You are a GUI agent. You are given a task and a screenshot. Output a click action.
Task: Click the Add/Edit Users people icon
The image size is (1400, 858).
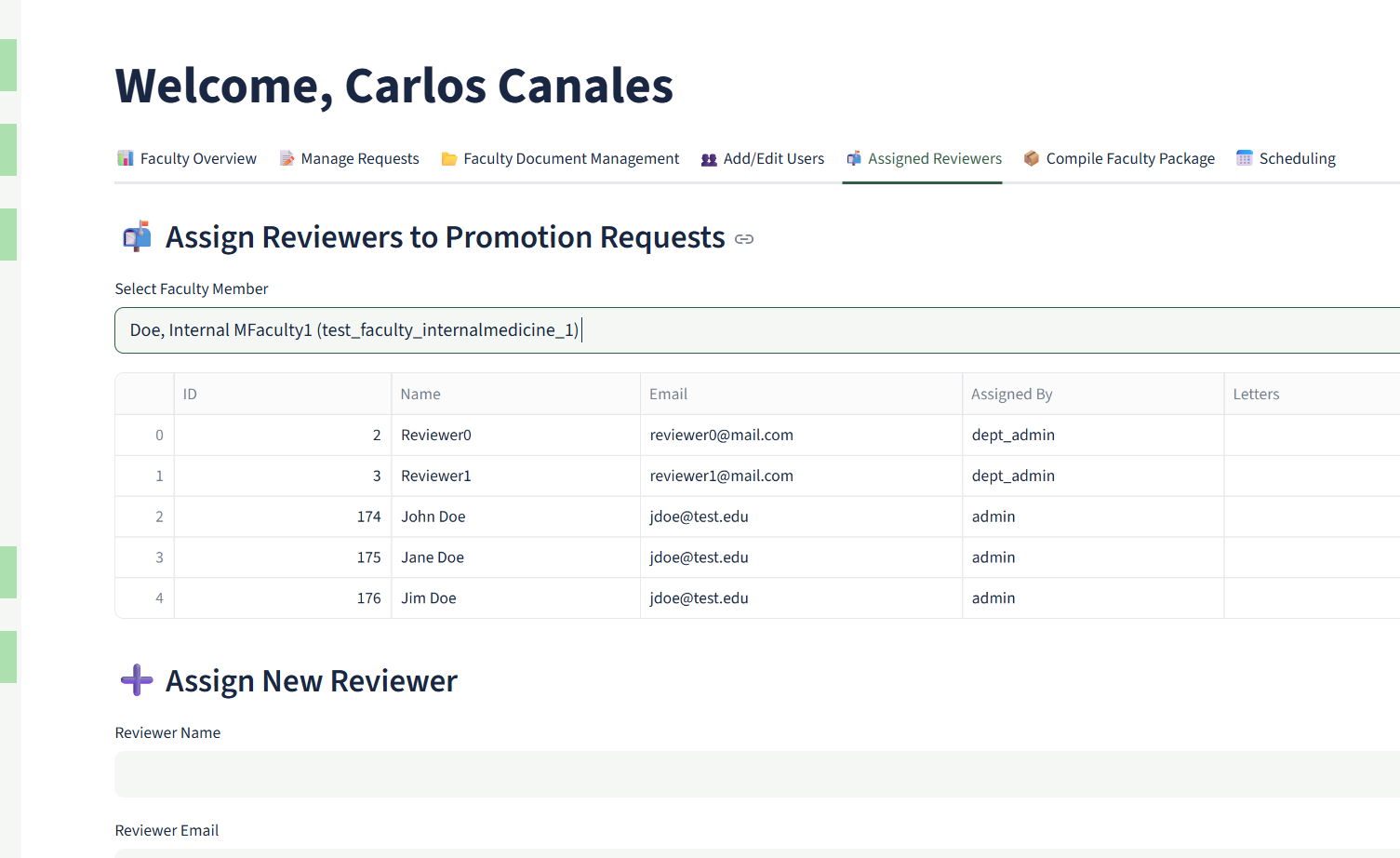(x=709, y=159)
